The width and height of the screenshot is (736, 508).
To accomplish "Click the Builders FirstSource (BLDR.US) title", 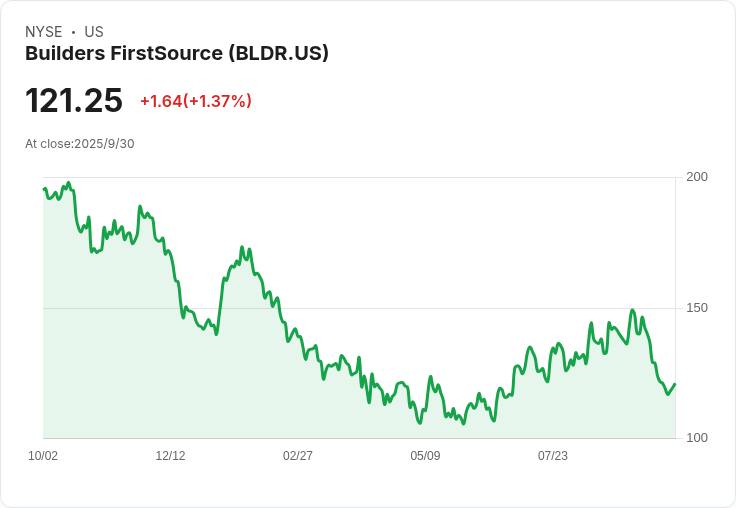I will (x=176, y=54).
